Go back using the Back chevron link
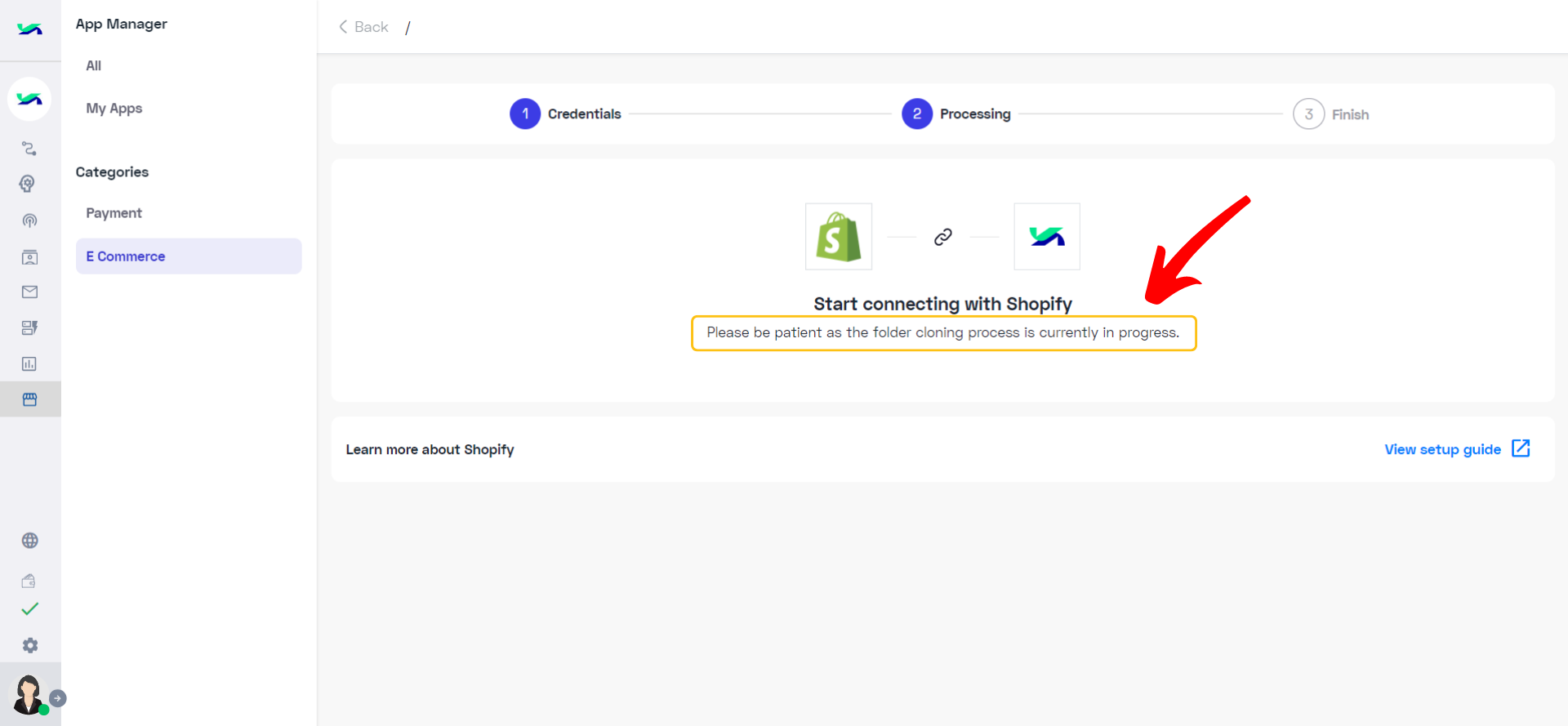Image resolution: width=1568 pixels, height=726 pixels. 364,27
